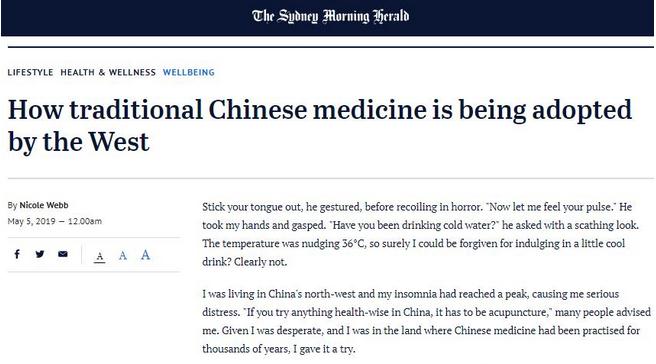Image resolution: width=656 pixels, height=364 pixels.
Task: Open the Health & Wellness section breadcrumb
Action: tap(108, 72)
